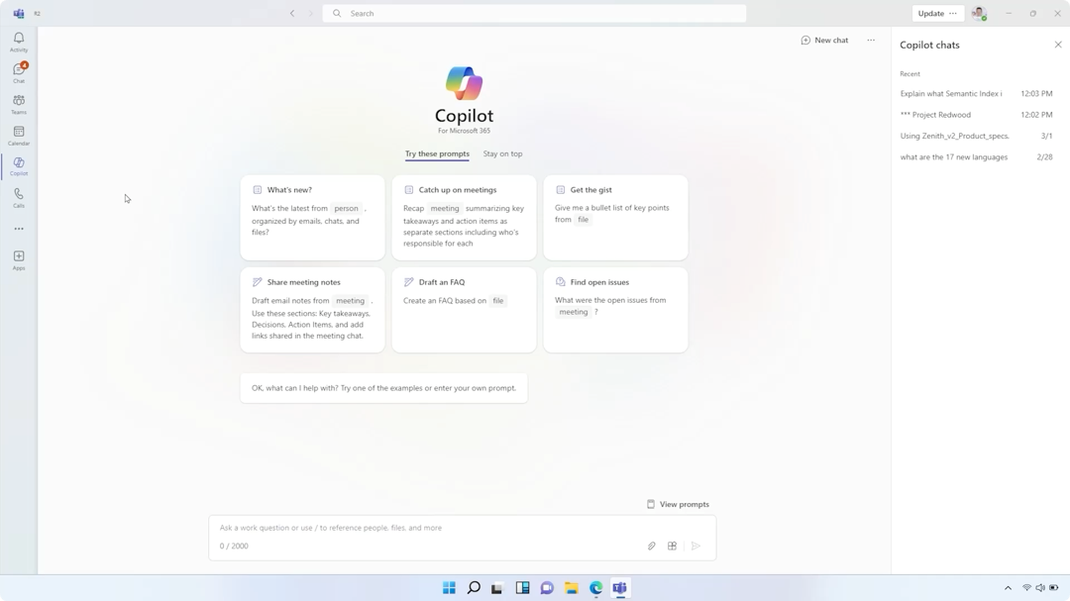Open the plugins icon in compose box
This screenshot has width=1070, height=601.
(x=672, y=546)
